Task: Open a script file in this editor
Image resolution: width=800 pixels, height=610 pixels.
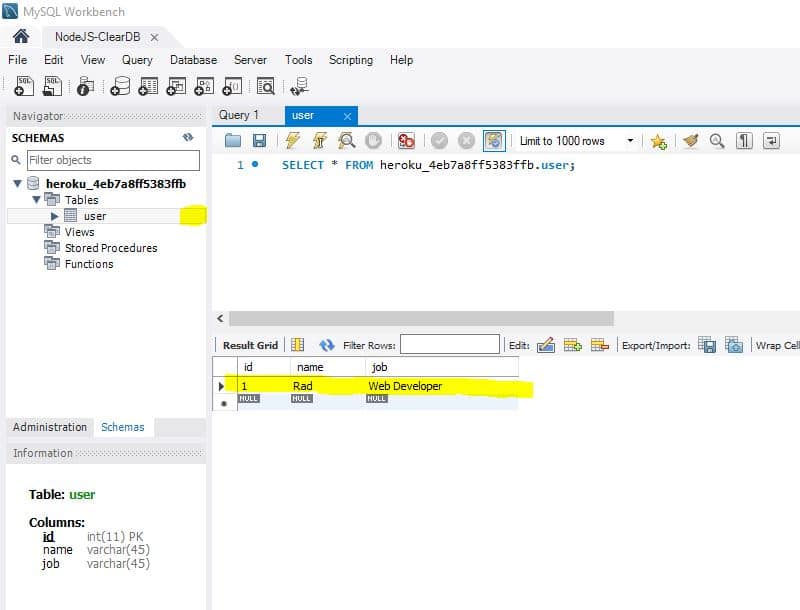Action: click(233, 140)
